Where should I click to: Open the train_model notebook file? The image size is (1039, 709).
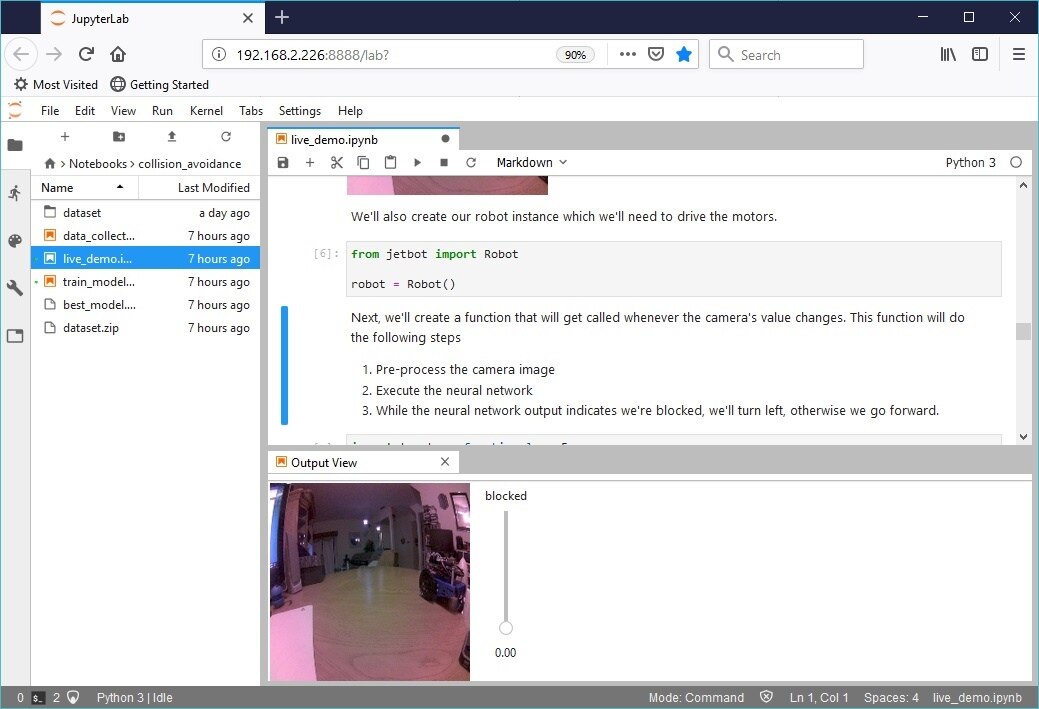98,282
